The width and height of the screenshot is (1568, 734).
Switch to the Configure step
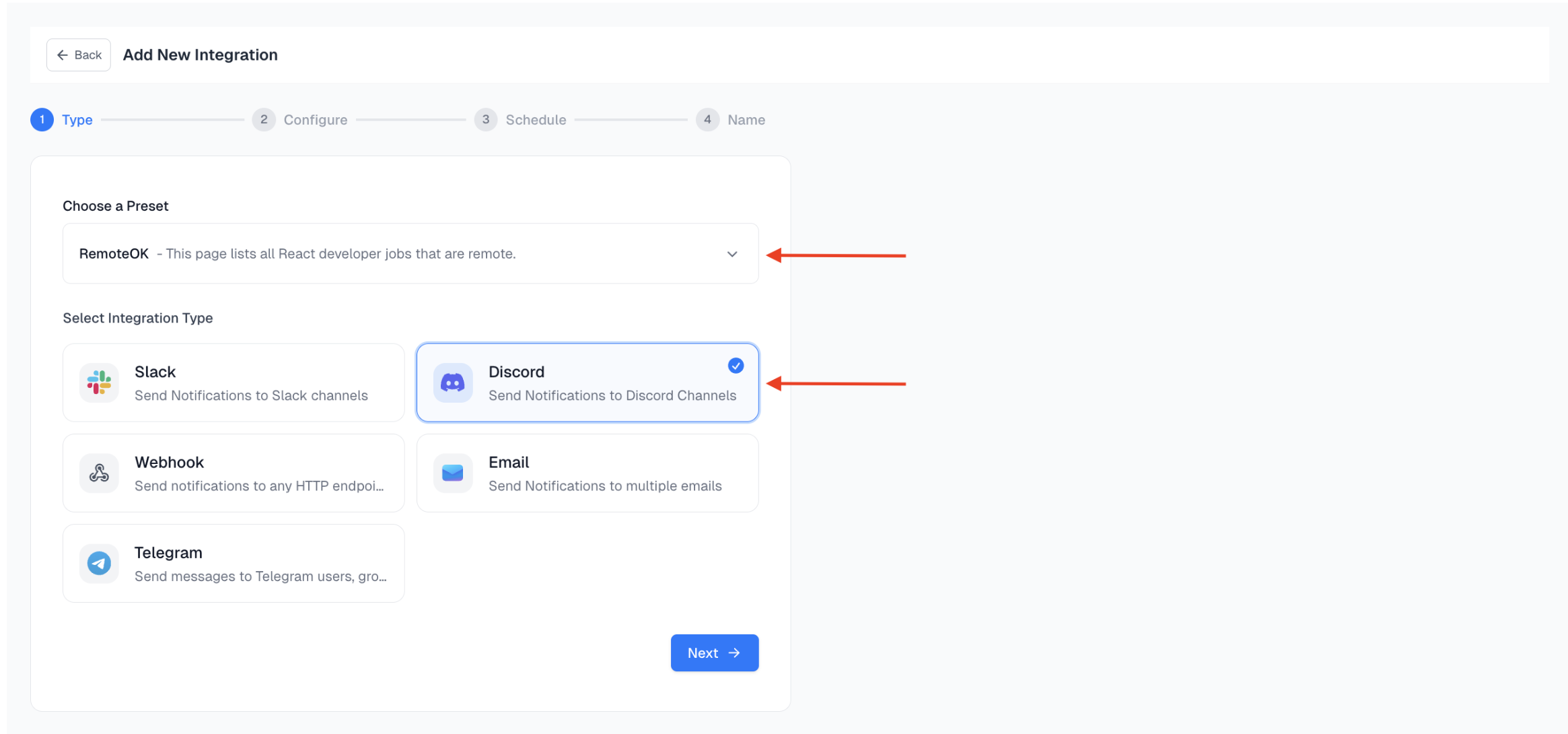click(315, 119)
